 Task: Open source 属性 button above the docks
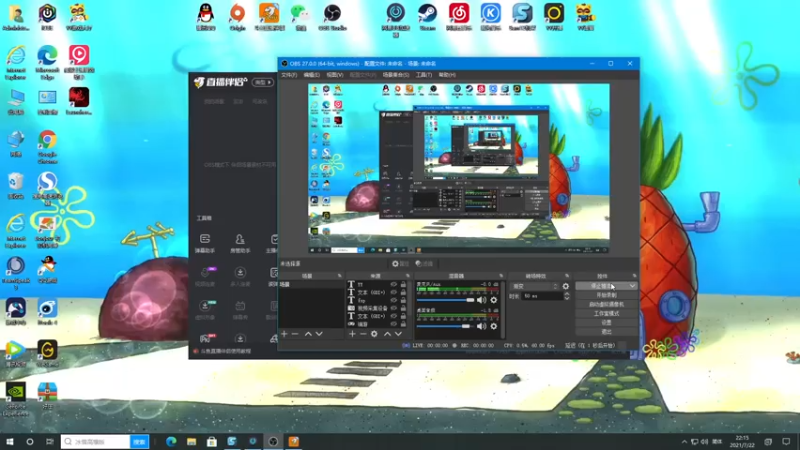(401, 264)
